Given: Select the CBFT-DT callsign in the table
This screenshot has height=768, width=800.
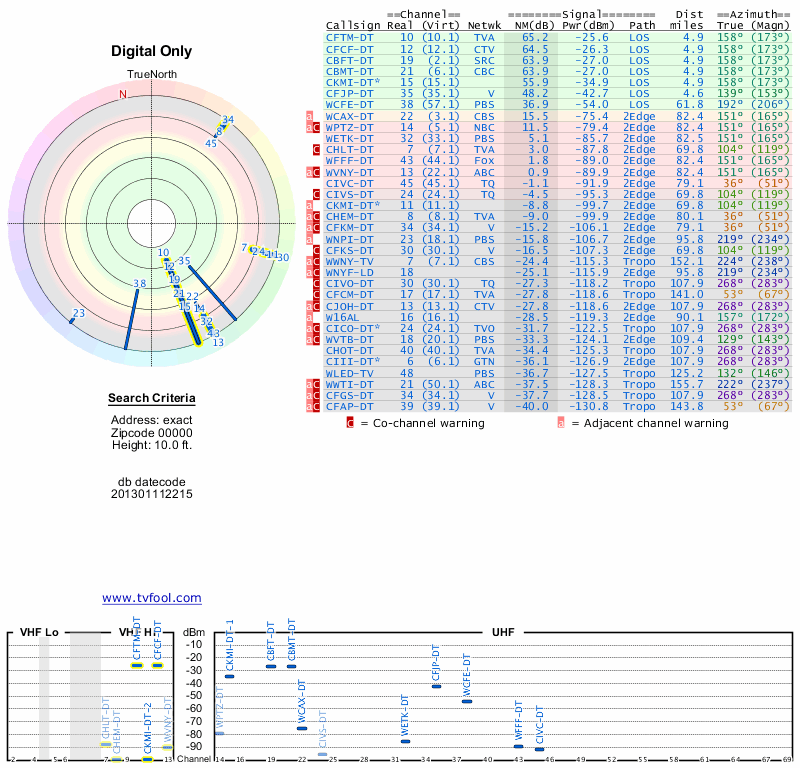Looking at the screenshot, I should (349, 60).
